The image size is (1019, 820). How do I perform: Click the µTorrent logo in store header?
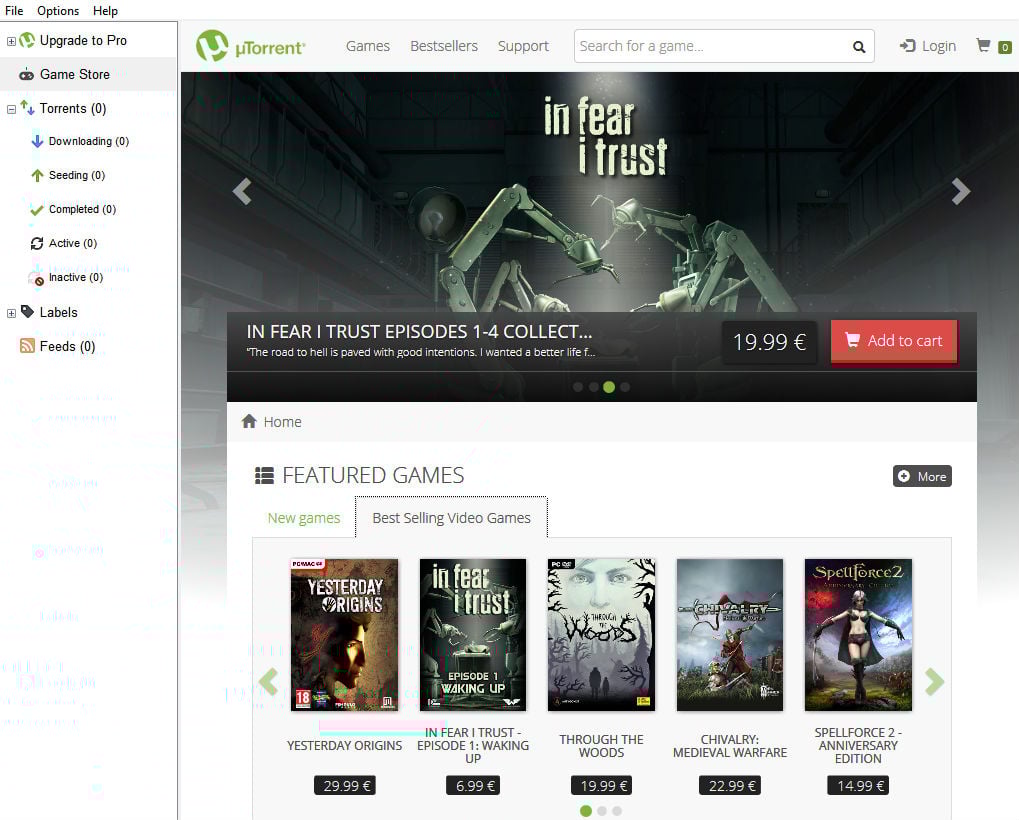click(x=250, y=45)
